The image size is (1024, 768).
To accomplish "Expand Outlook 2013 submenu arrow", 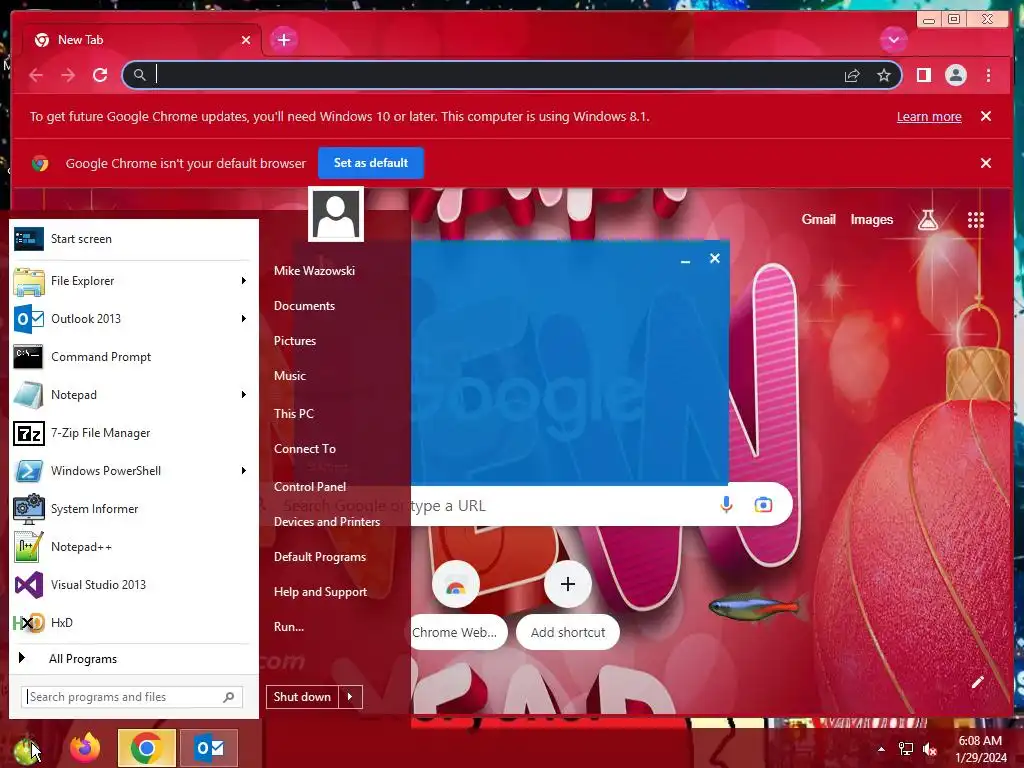I will pos(244,319).
